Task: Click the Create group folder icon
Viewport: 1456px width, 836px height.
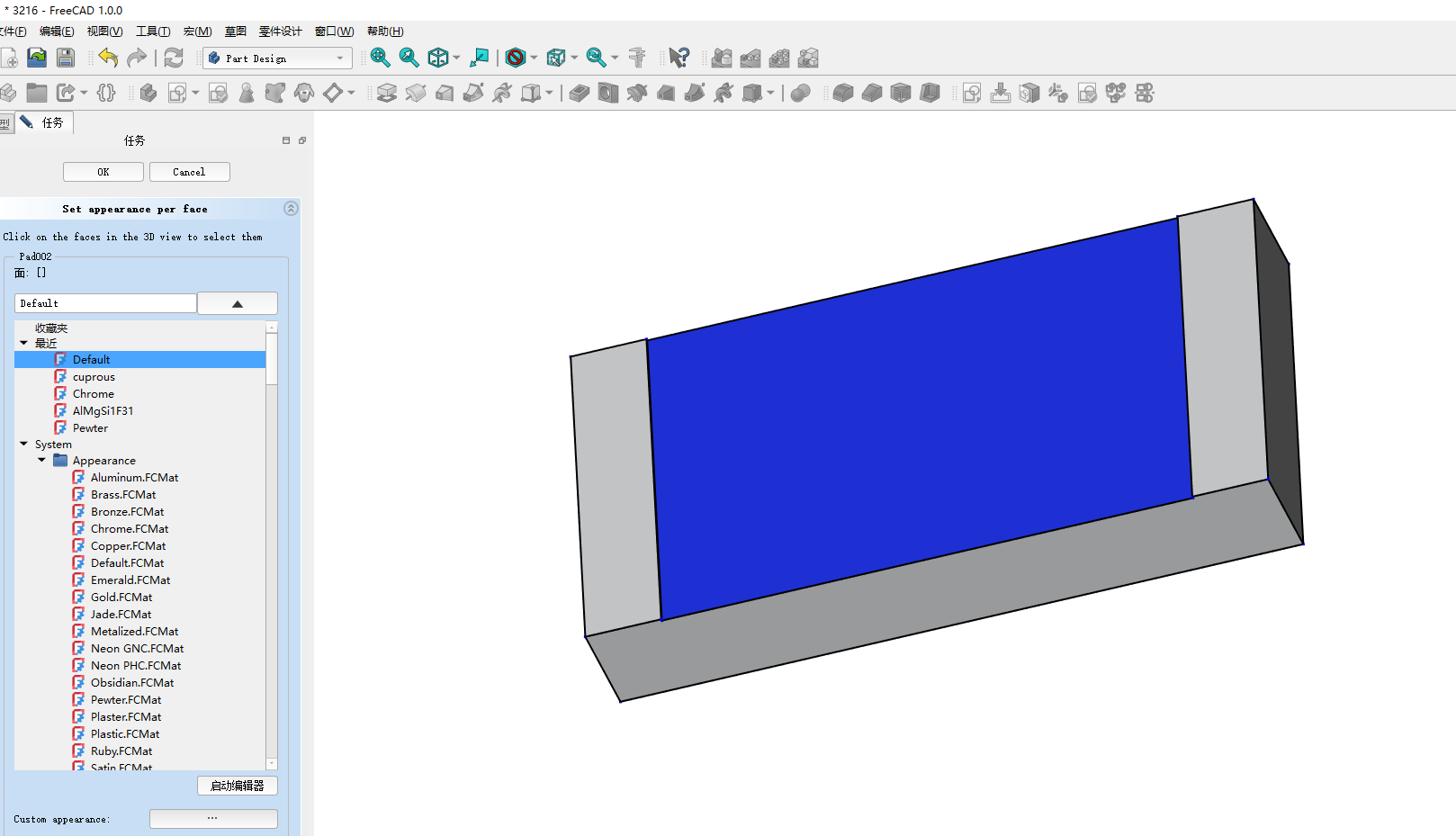Action: pos(37,93)
